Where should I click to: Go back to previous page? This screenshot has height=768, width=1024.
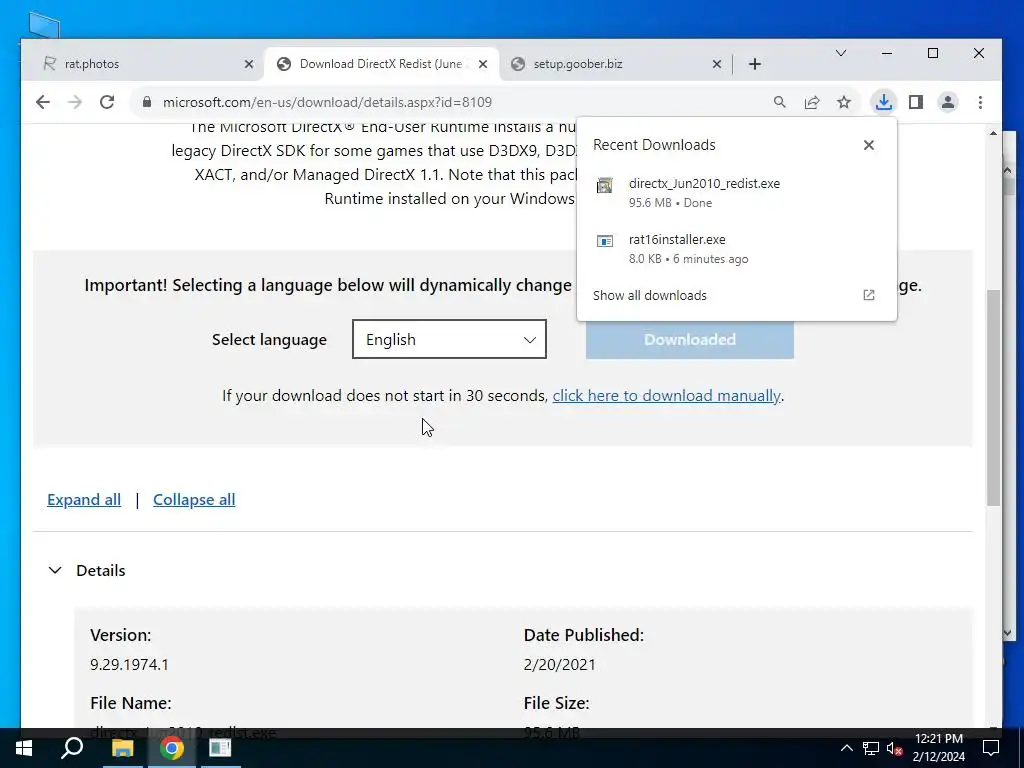pyautogui.click(x=43, y=102)
